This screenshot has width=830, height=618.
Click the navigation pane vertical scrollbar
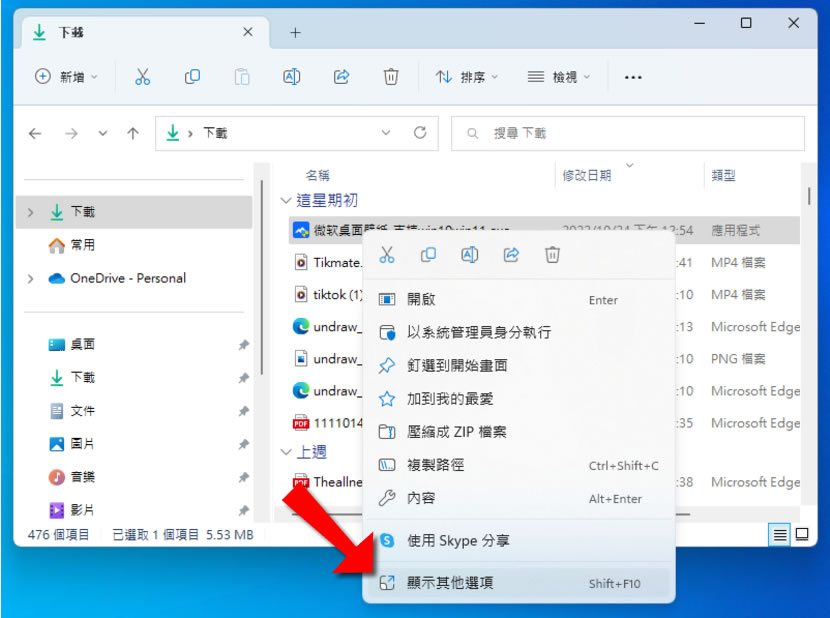pos(261,278)
